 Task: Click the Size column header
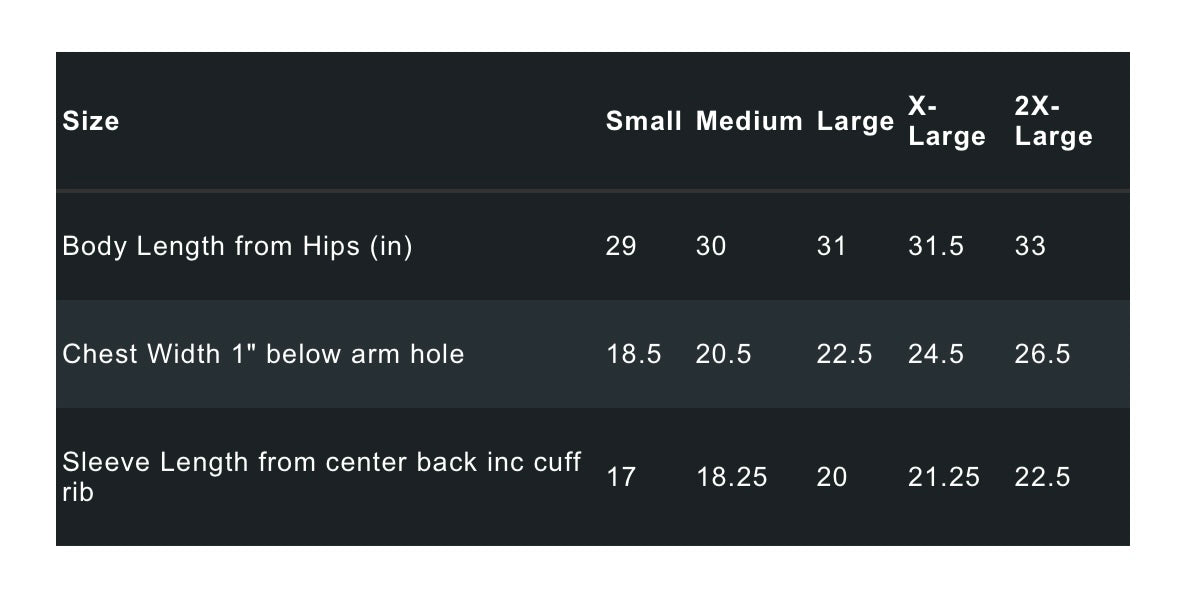coord(91,121)
